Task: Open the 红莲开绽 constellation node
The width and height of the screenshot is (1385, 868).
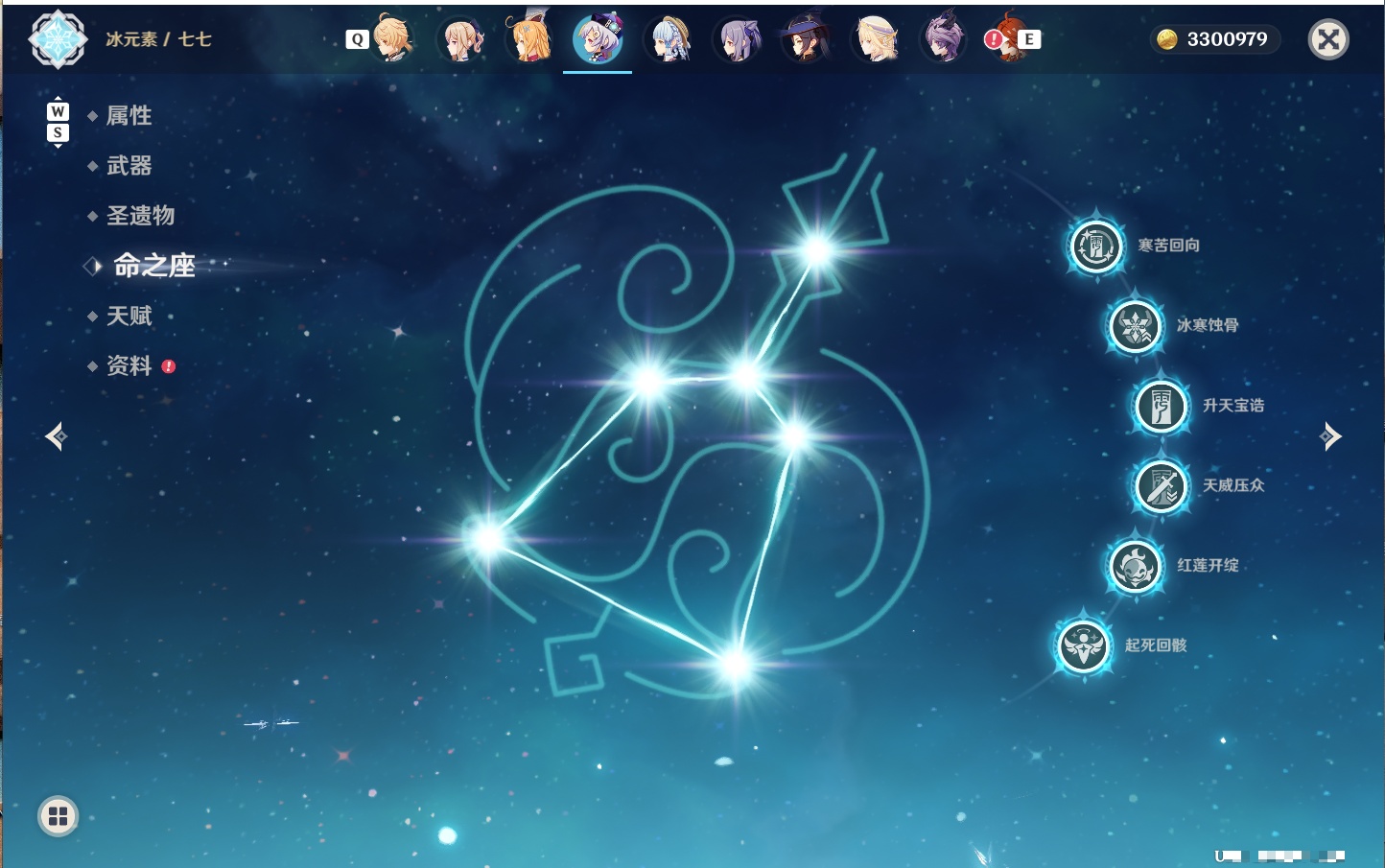Action: coord(1136,566)
